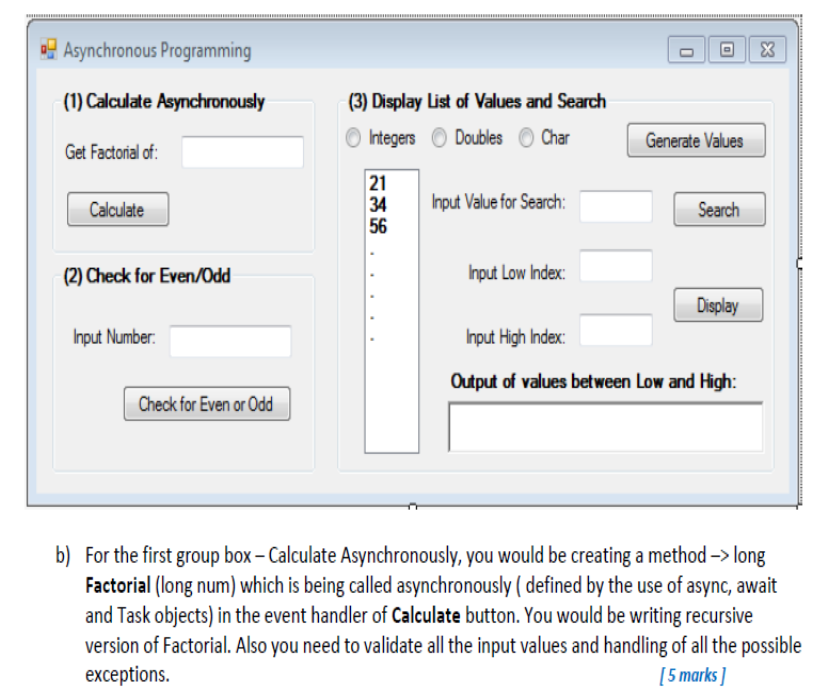Click the Input Low Index field
The height and width of the screenshot is (698, 830).
coord(616,266)
